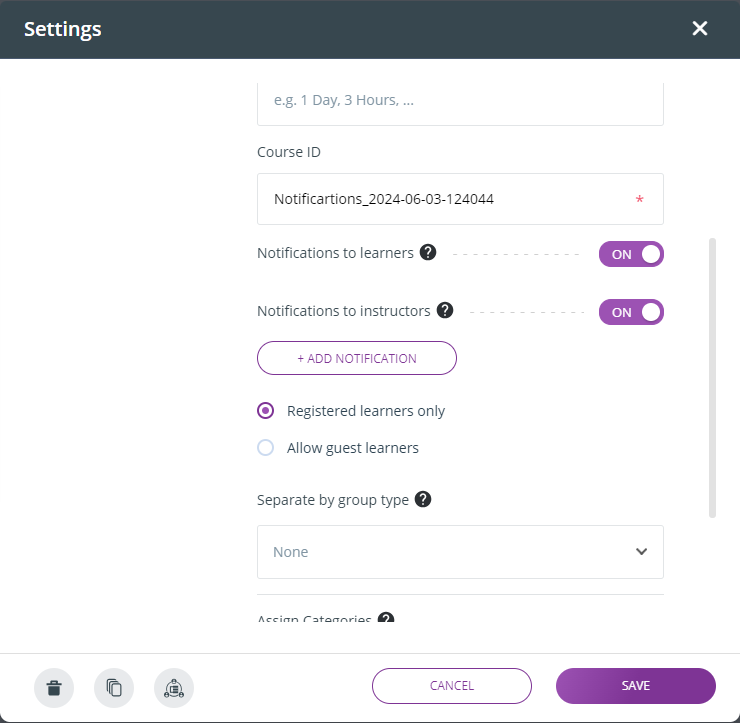Select Registered learners only radio button

(x=265, y=411)
